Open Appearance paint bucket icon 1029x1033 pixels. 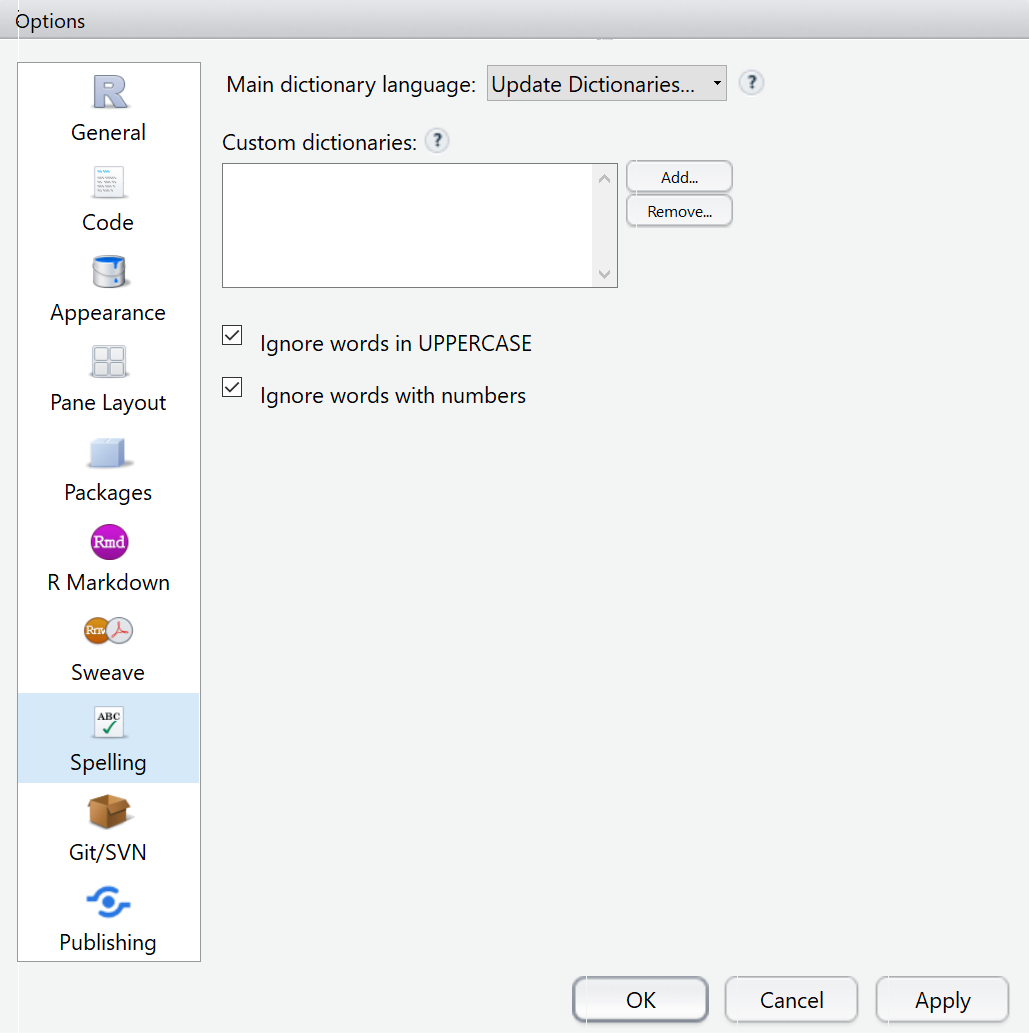pyautogui.click(x=109, y=271)
